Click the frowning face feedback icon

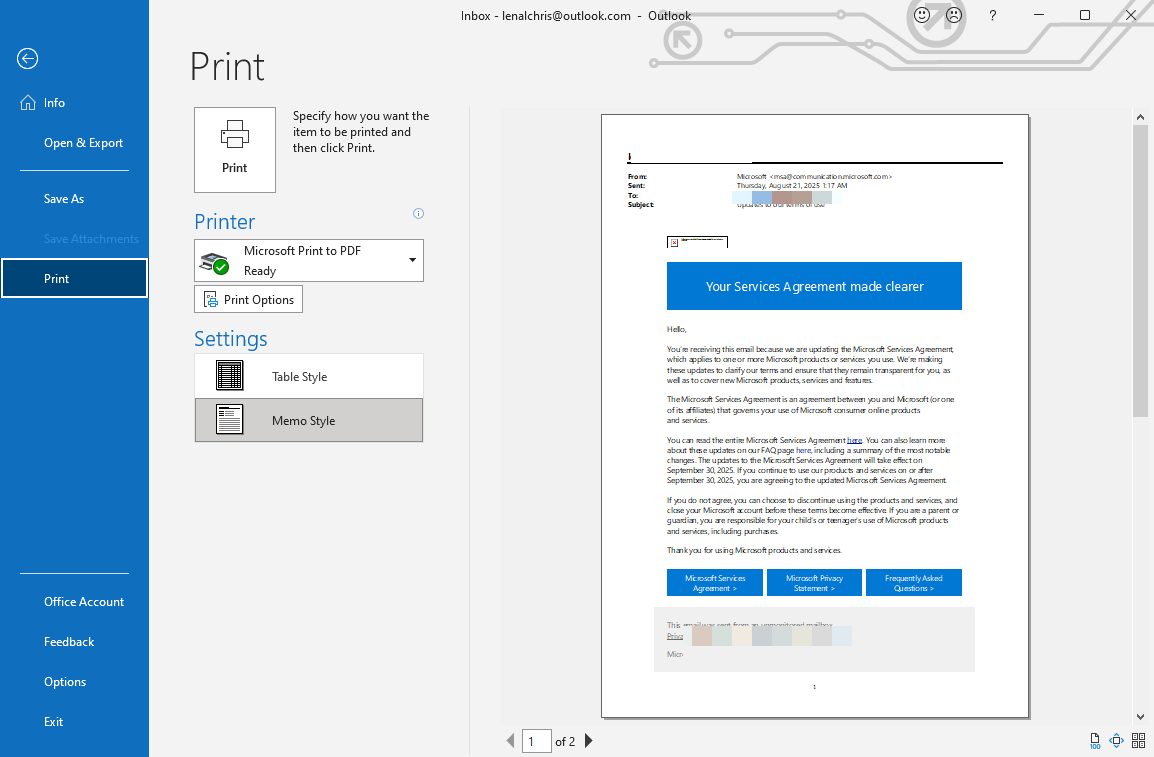coord(953,15)
